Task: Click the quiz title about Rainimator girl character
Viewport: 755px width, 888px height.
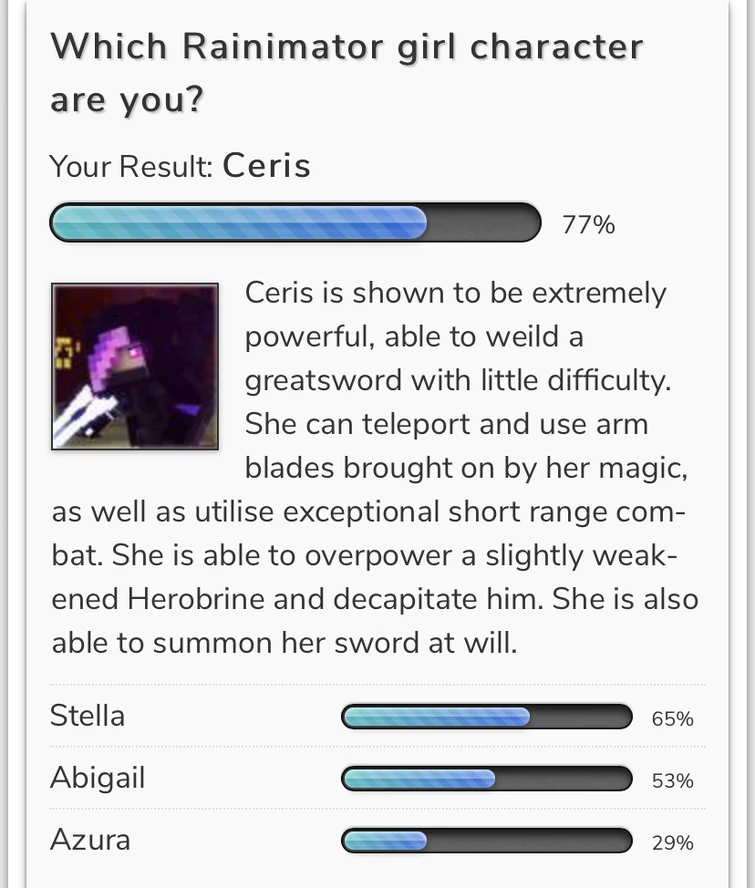Action: (346, 72)
